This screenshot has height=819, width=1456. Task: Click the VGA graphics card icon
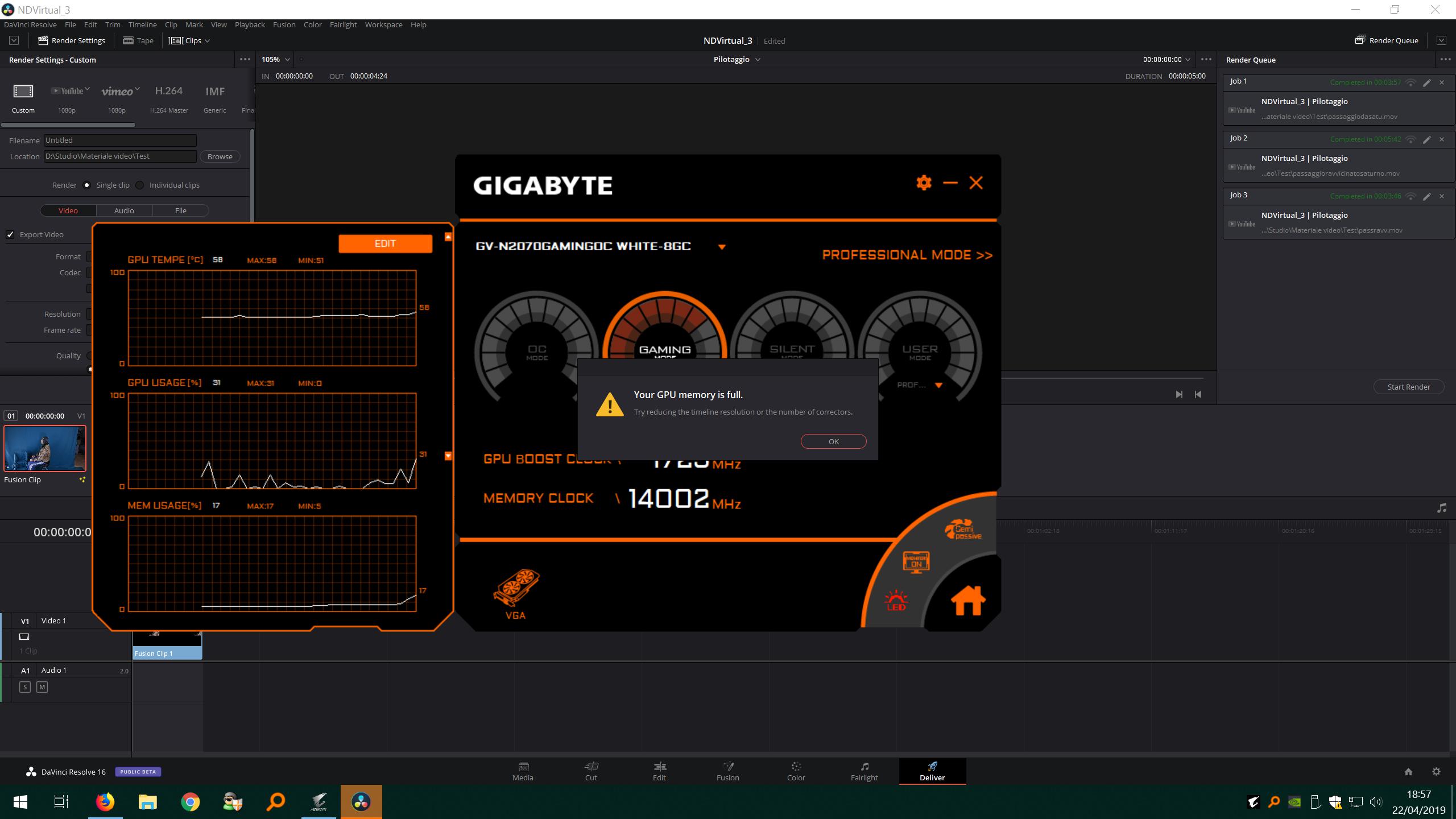[x=516, y=594]
